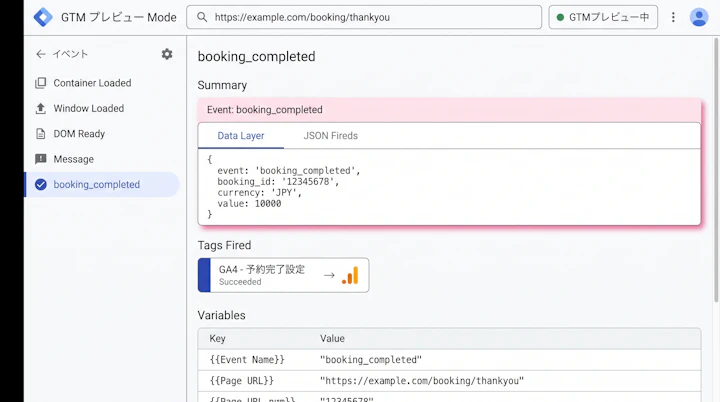Click the back arrow next to イベント
Image resolution: width=720 pixels, height=402 pixels.
tap(40, 54)
